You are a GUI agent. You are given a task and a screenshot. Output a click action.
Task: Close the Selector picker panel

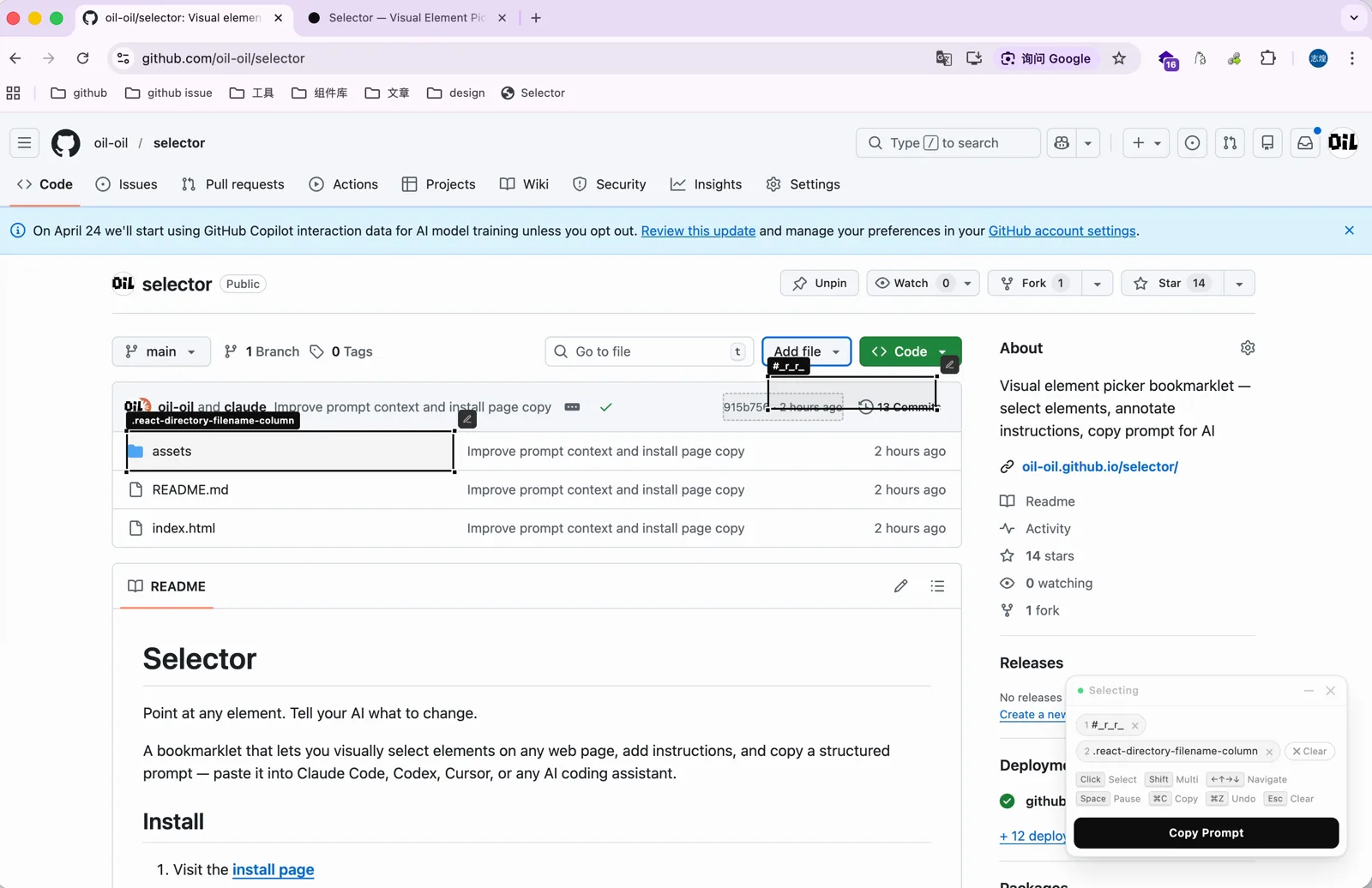point(1331,691)
